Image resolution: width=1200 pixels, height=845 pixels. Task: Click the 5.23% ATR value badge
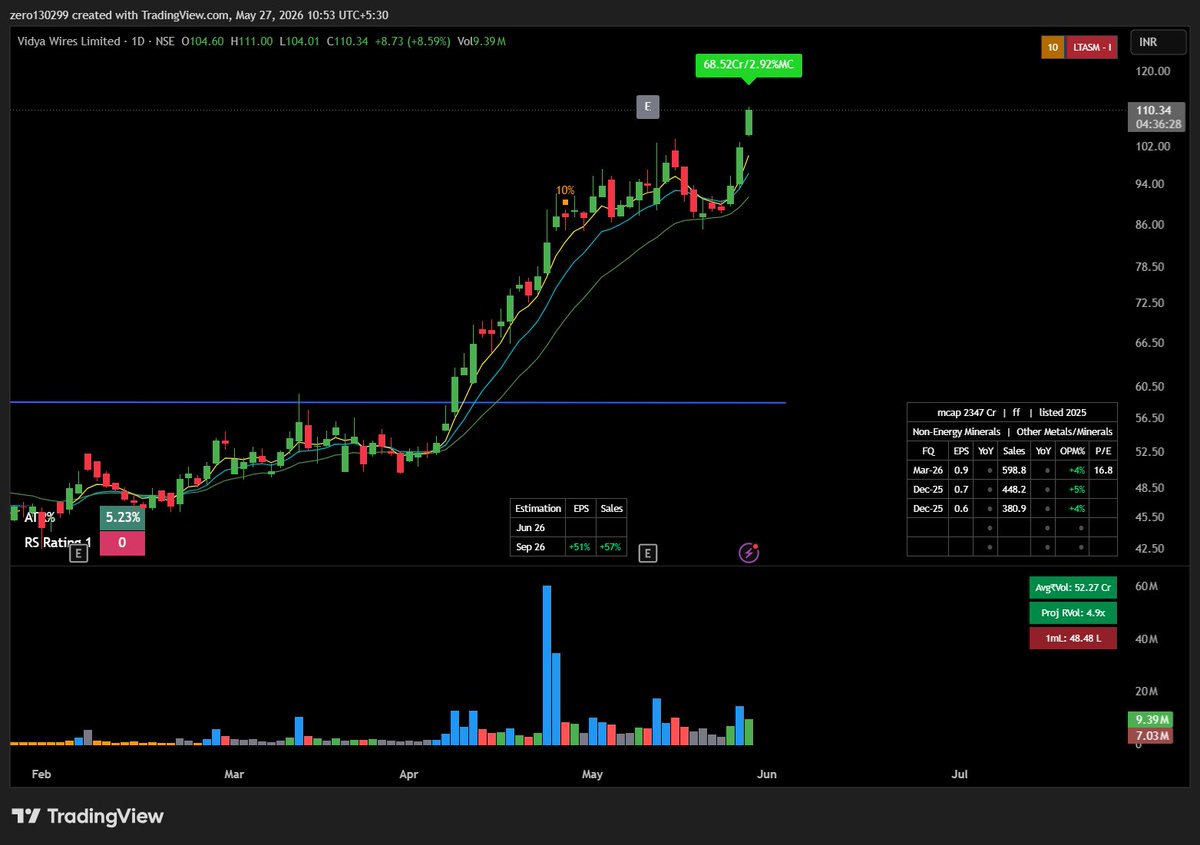pos(122,518)
